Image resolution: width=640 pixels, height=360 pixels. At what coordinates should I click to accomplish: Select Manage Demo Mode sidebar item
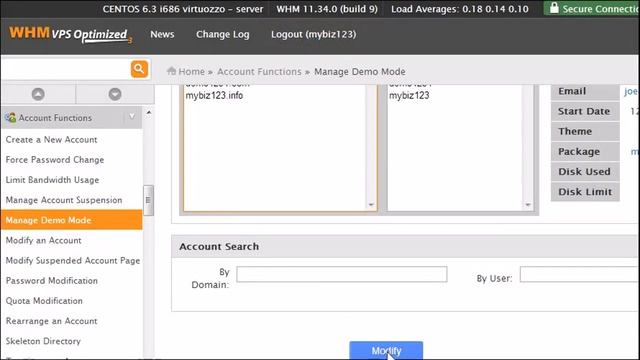pyautogui.click(x=71, y=220)
